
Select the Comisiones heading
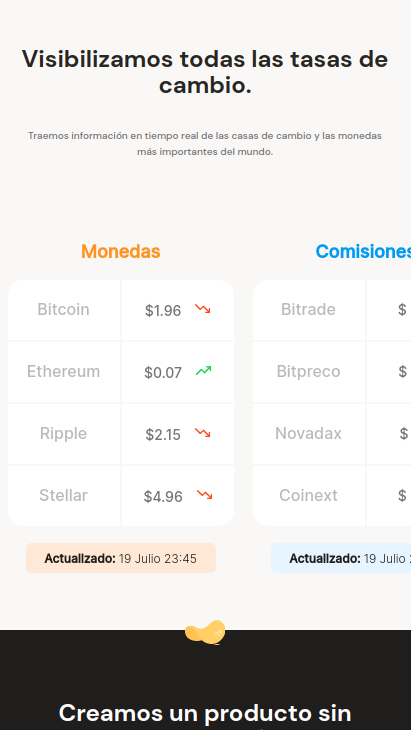click(x=363, y=251)
